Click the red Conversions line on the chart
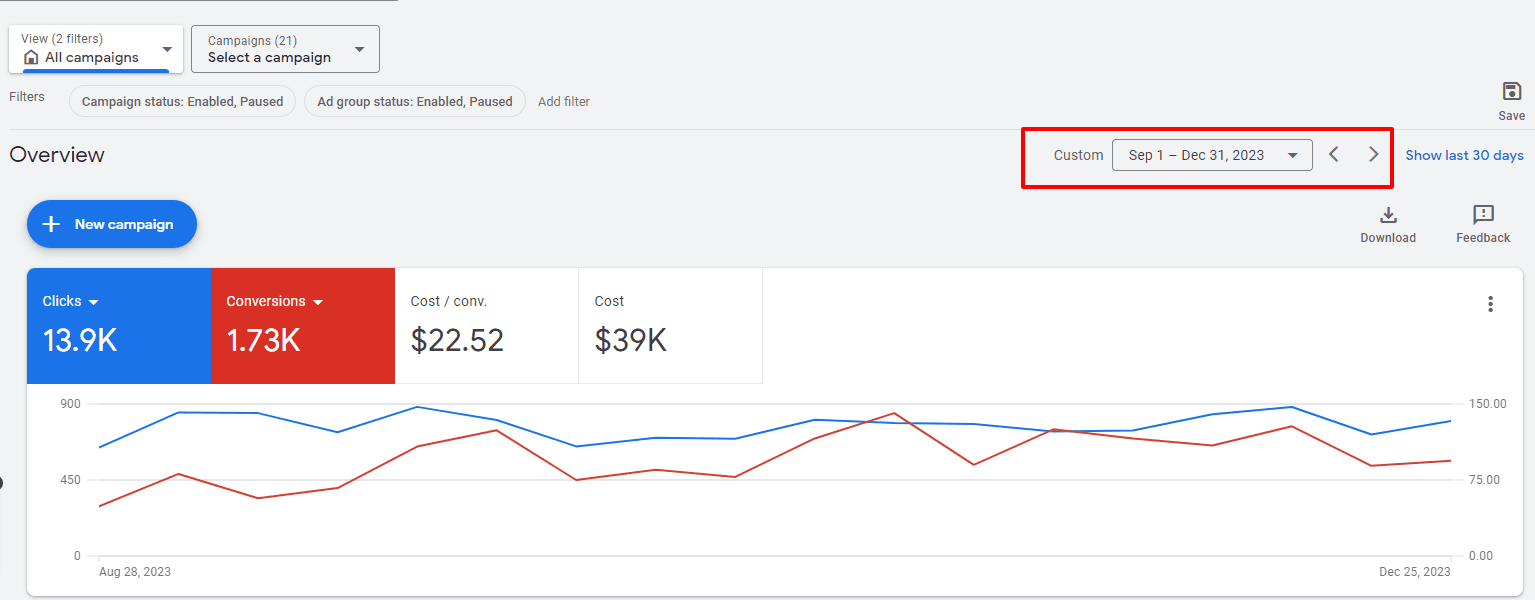The width and height of the screenshot is (1535, 600). tap(496, 431)
